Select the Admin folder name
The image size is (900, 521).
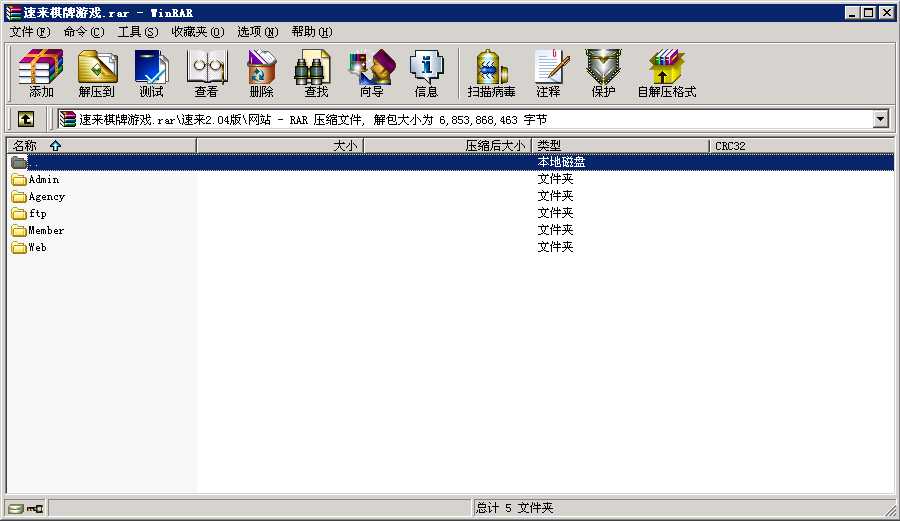tap(44, 180)
